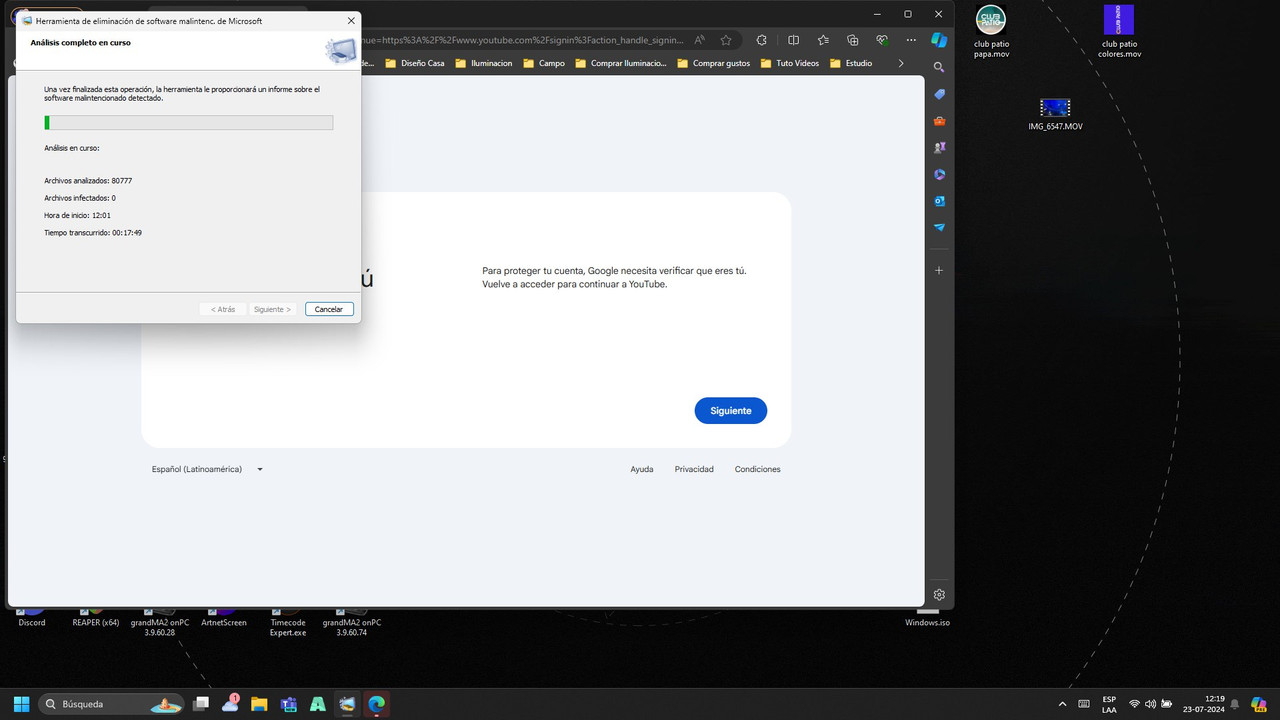This screenshot has height=720, width=1280.
Task: Open Edge sidebar Tools briefcase icon
Action: pyautogui.click(x=939, y=121)
